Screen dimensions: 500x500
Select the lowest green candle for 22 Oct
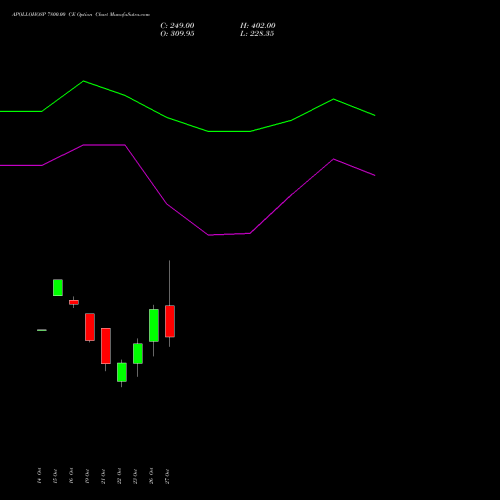pos(122,372)
